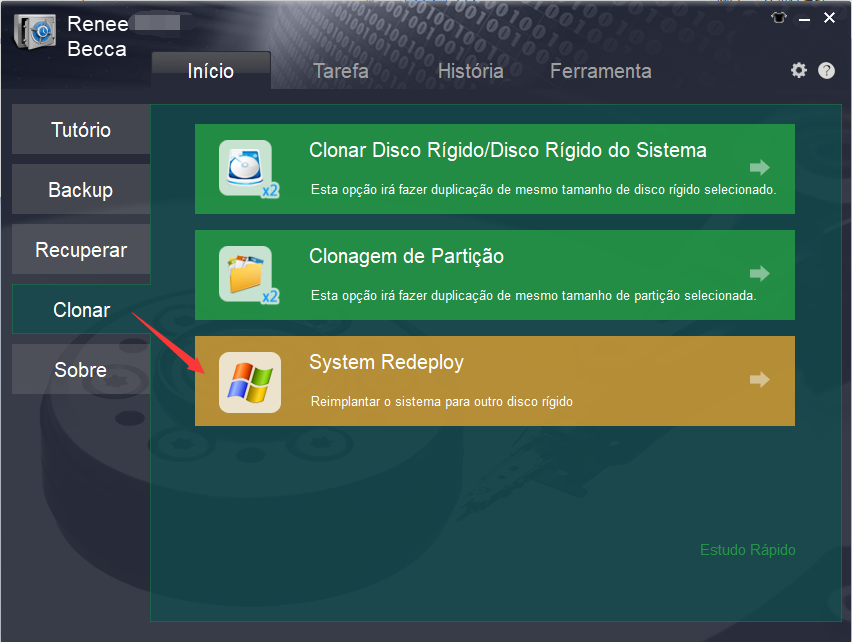
Task: Open the skin changer t-shirt icon
Action: tap(780, 18)
